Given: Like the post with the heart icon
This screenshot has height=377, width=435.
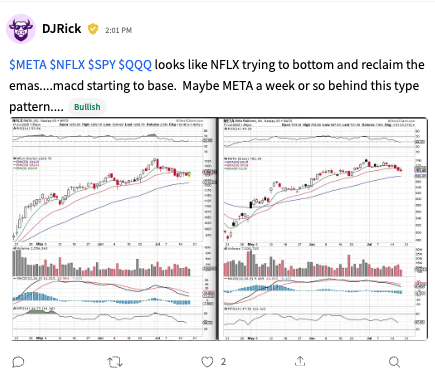Looking at the screenshot, I should tap(207, 362).
